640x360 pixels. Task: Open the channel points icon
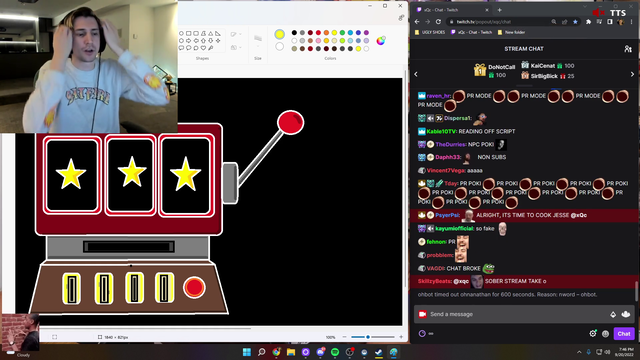point(422,333)
